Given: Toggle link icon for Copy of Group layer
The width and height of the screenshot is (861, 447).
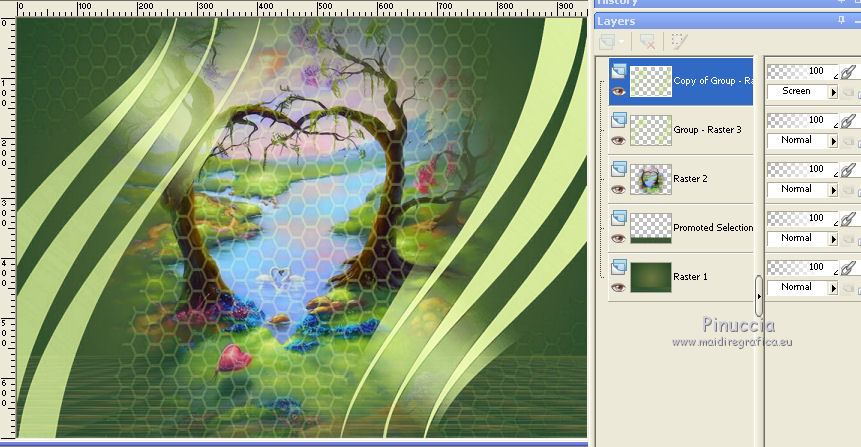Looking at the screenshot, I should [x=848, y=72].
